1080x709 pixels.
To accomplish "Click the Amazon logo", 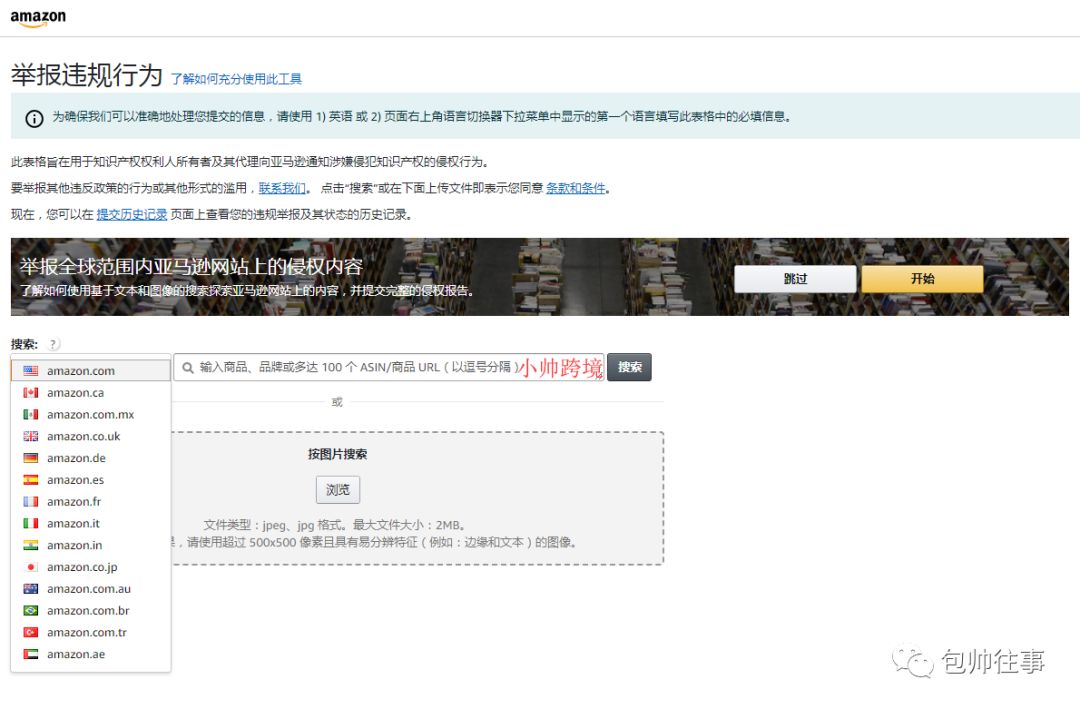I will point(38,18).
